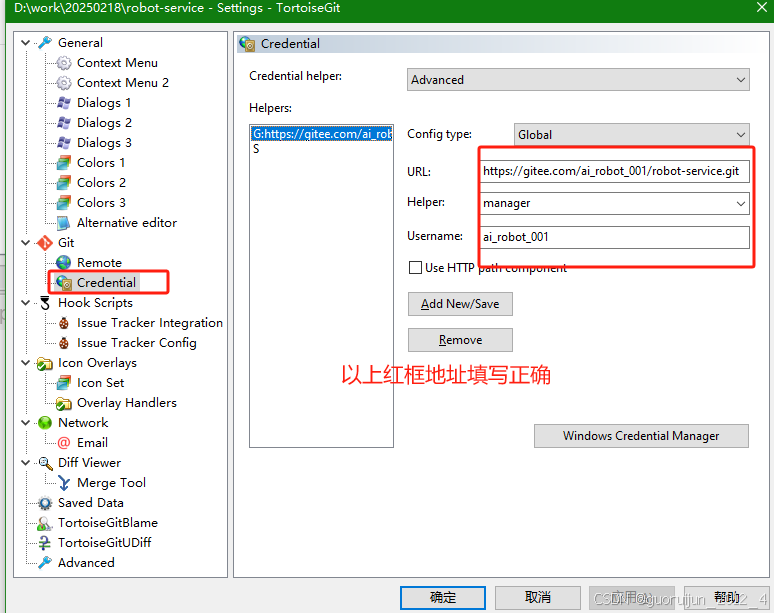Click the Add New/Save button
The image size is (774, 613).
[x=460, y=304]
